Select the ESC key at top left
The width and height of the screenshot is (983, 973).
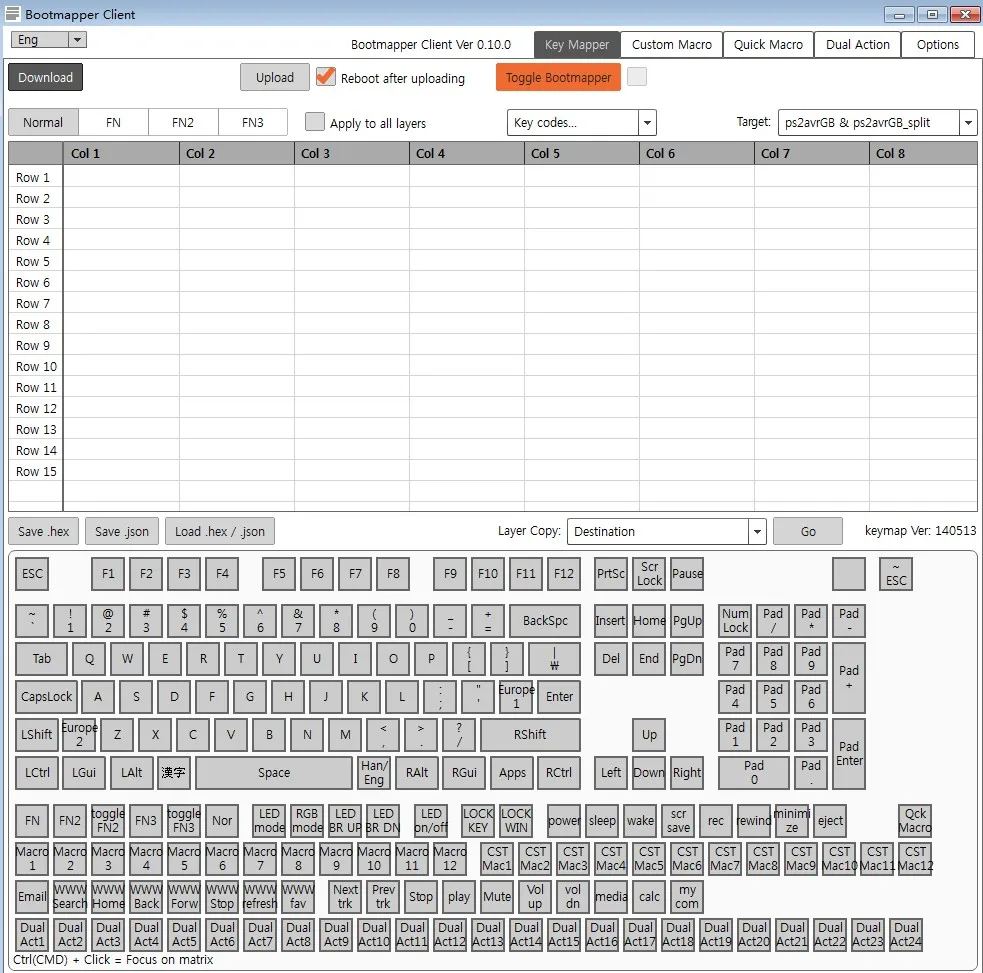[32, 574]
